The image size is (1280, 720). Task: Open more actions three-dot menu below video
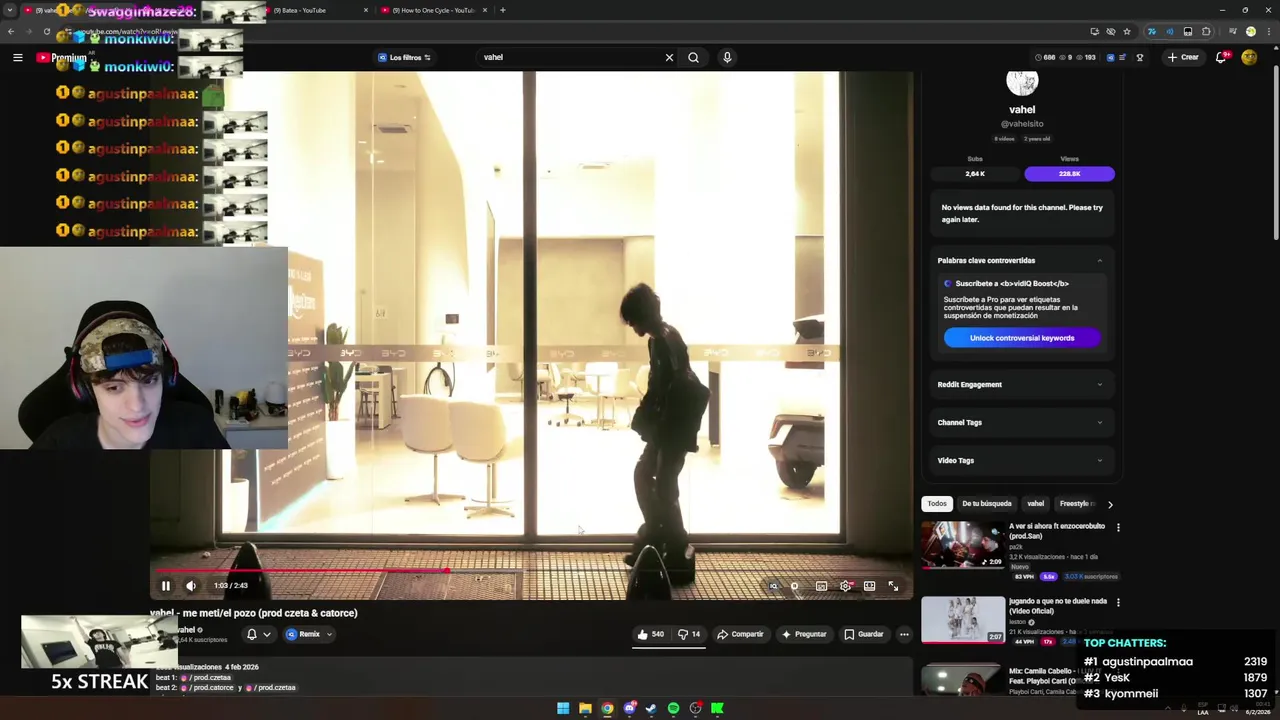(904, 634)
